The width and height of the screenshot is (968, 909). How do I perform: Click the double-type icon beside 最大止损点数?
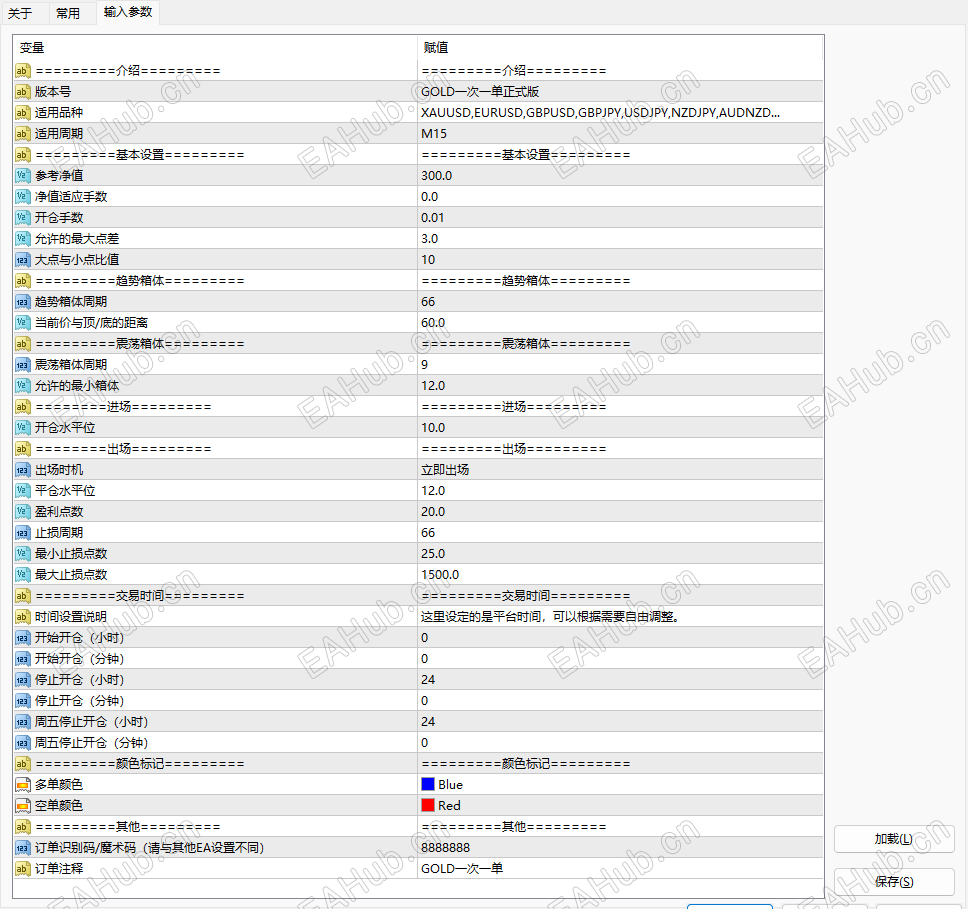[22, 575]
